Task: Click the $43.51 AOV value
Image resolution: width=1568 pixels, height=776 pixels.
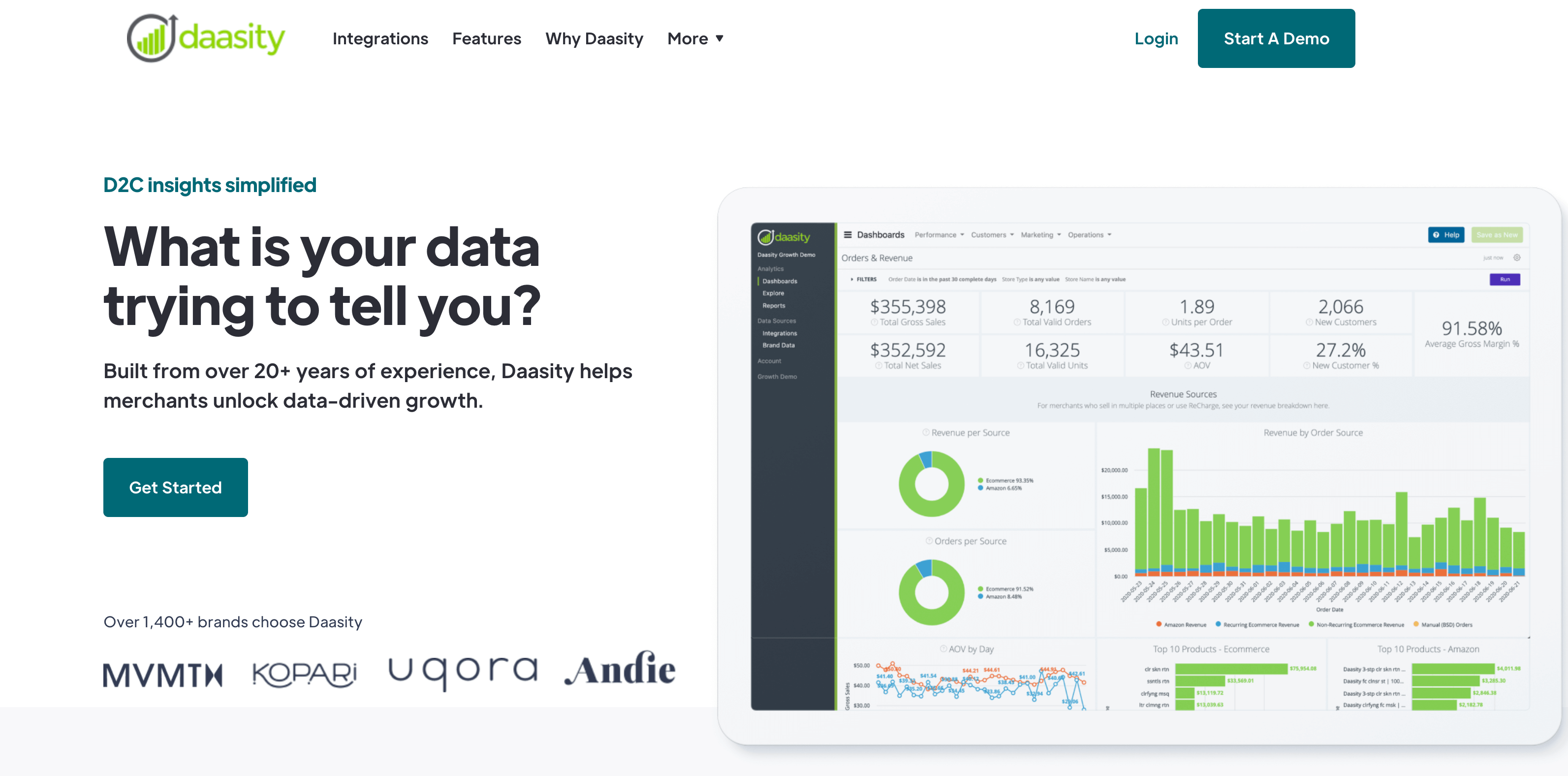Action: 1196,350
